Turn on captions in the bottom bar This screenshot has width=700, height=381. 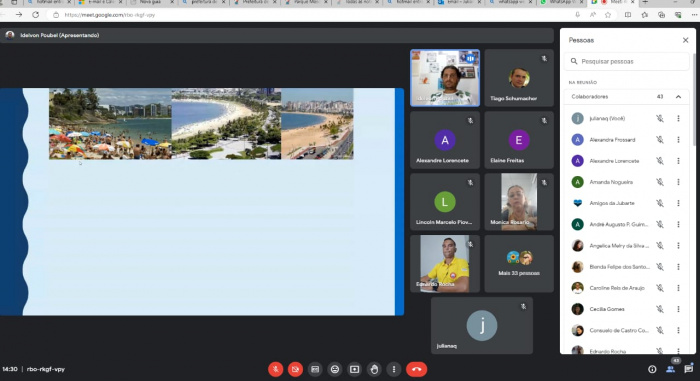315,369
